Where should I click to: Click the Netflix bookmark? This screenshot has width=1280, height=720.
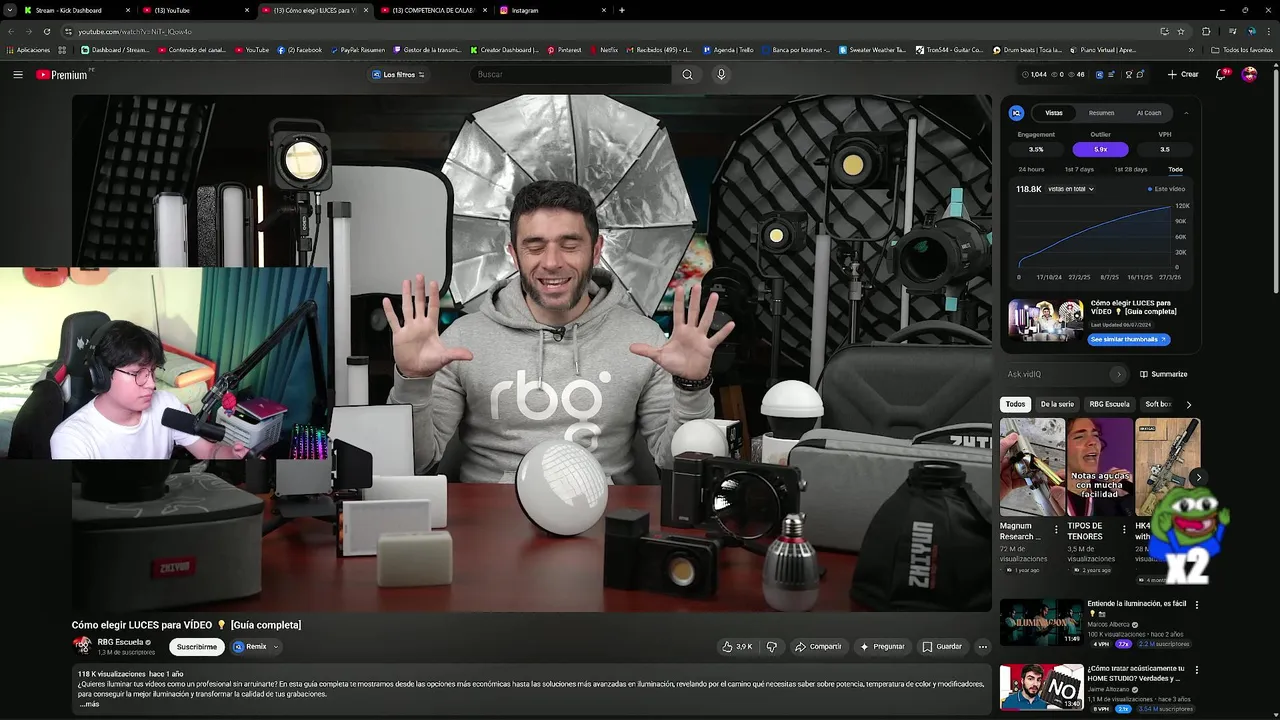pos(603,50)
